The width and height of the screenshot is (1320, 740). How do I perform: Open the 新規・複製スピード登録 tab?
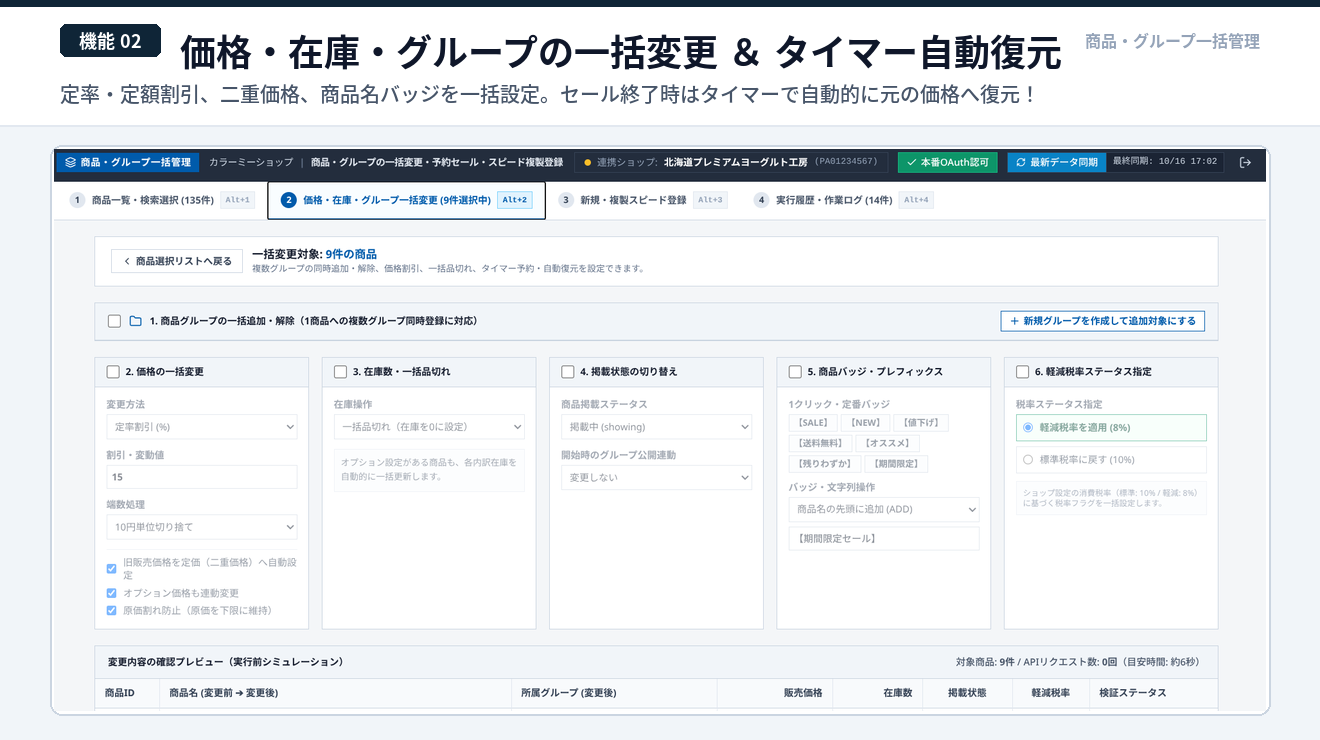643,200
